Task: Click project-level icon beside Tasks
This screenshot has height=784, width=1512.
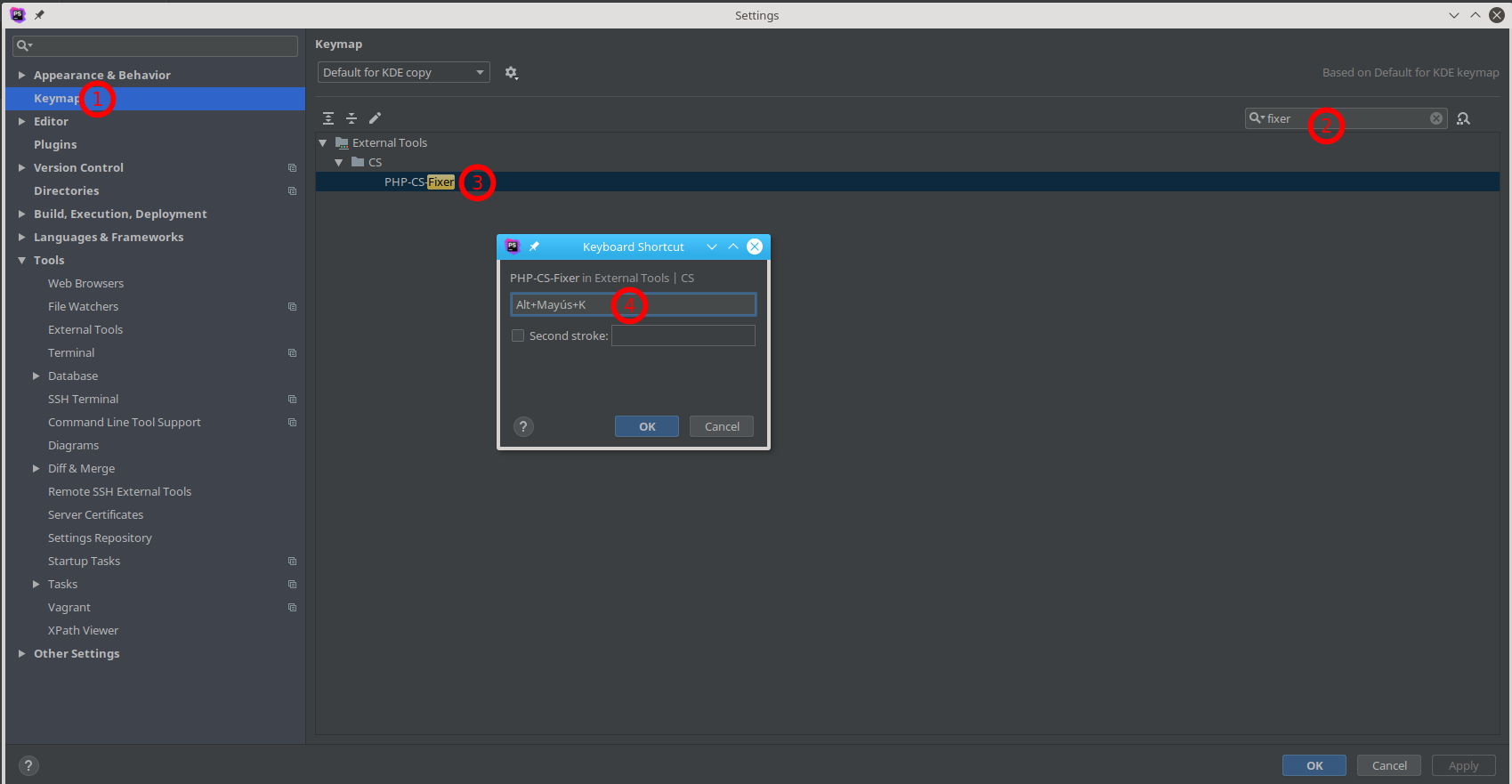Action: (x=292, y=584)
